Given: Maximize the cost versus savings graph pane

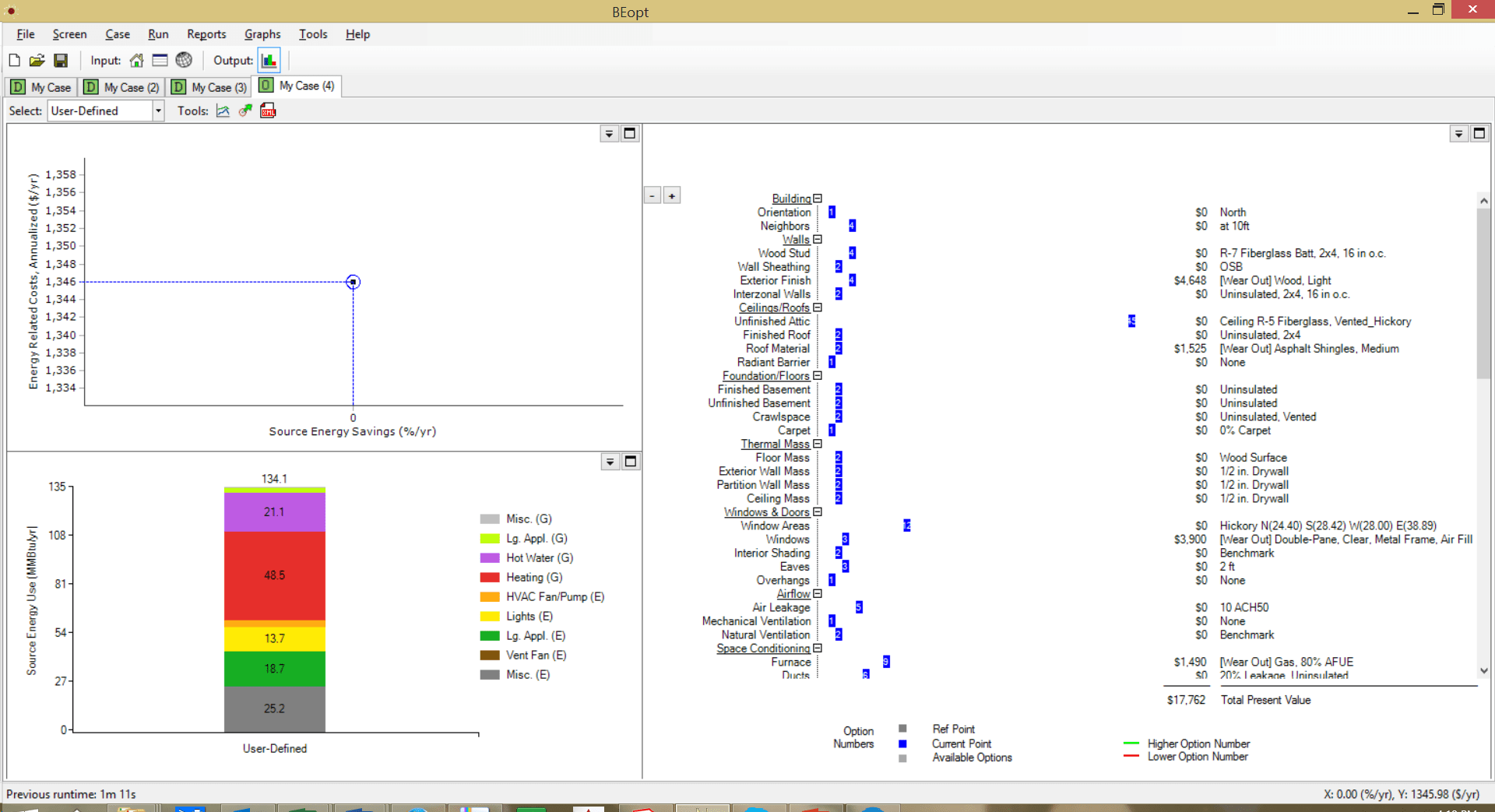Looking at the screenshot, I should tap(630, 133).
